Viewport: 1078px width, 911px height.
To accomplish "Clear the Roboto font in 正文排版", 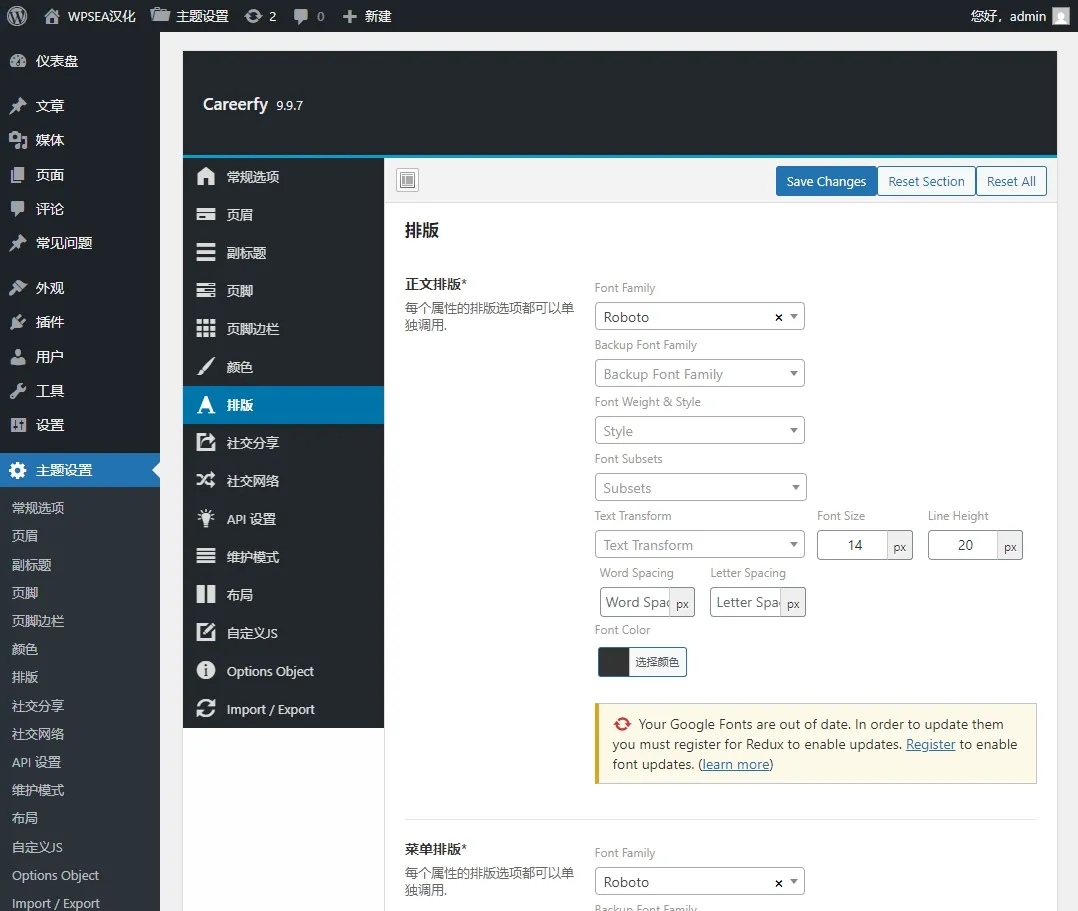I will [x=779, y=317].
